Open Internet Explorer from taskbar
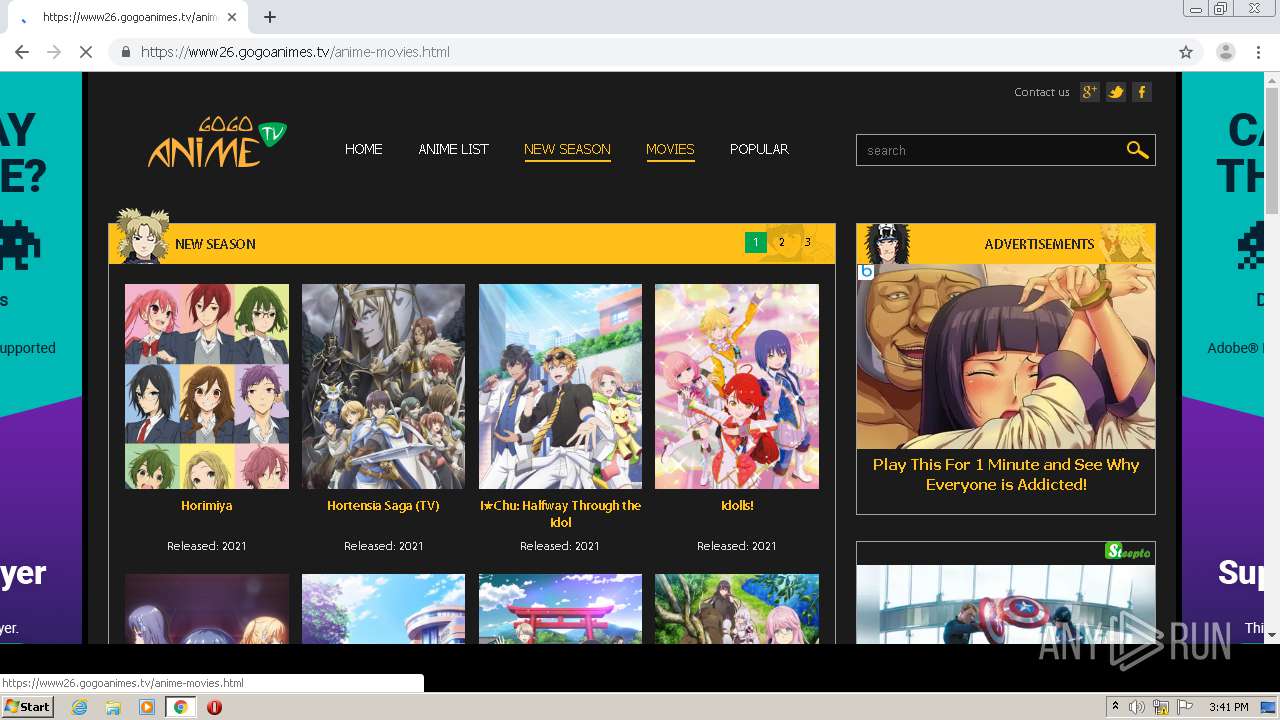 (x=80, y=707)
